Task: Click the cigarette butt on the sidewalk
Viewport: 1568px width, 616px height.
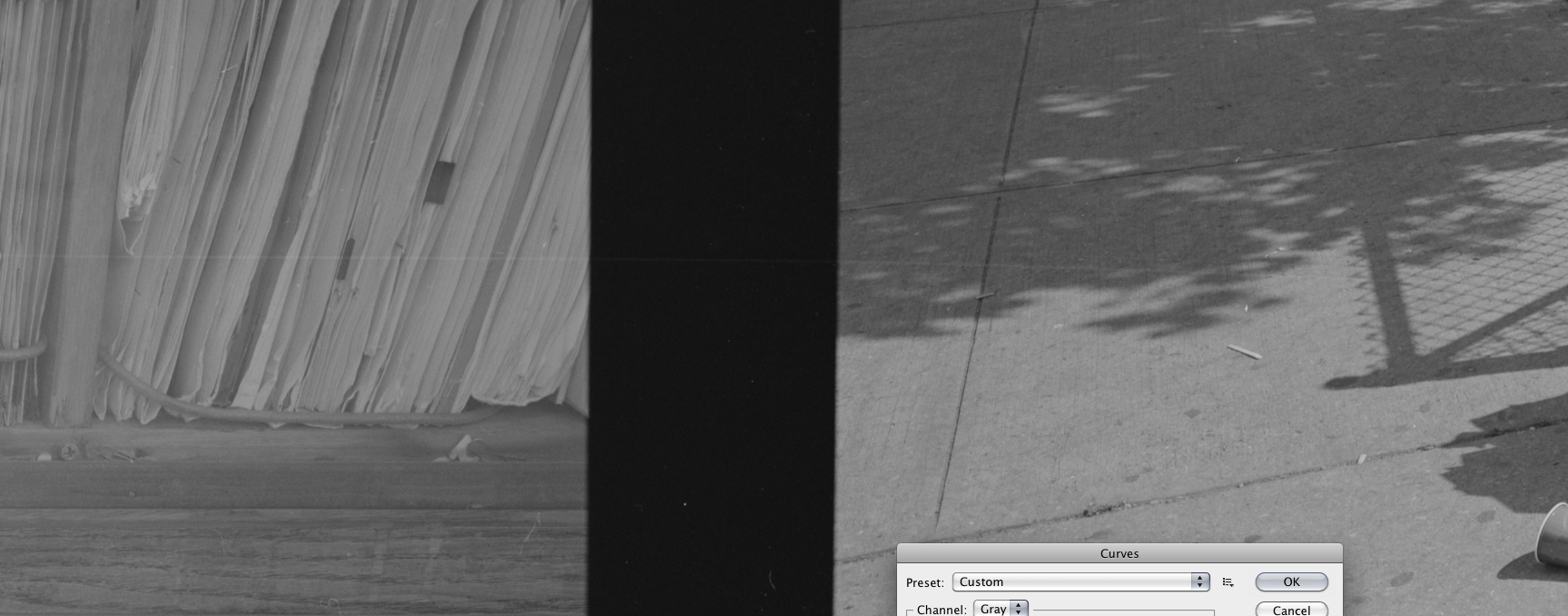Action: click(x=1244, y=352)
